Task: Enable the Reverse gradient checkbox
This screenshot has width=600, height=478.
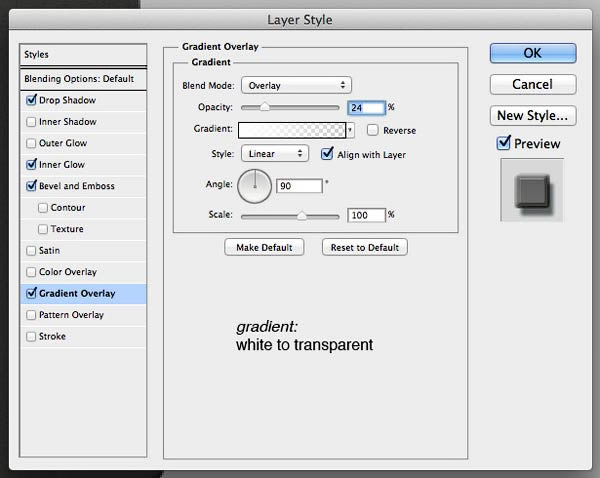Action: pos(372,130)
